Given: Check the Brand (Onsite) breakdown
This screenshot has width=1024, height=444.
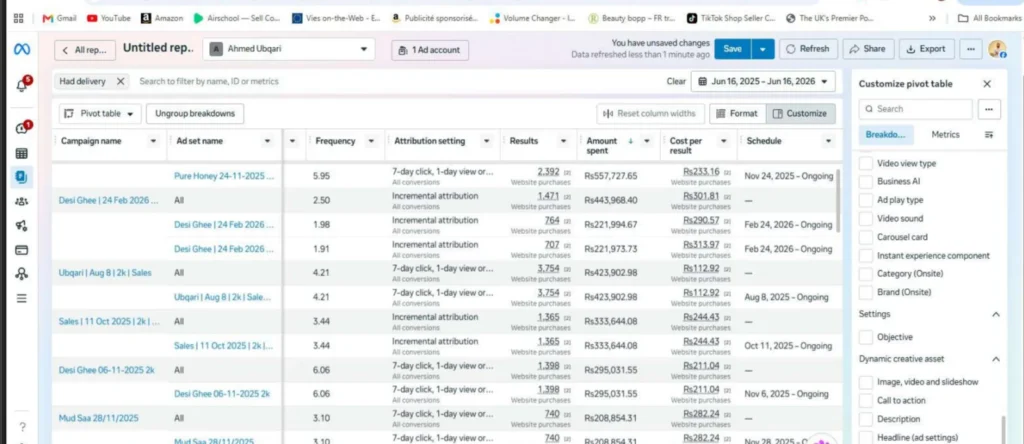Looking at the screenshot, I should pos(865,293).
